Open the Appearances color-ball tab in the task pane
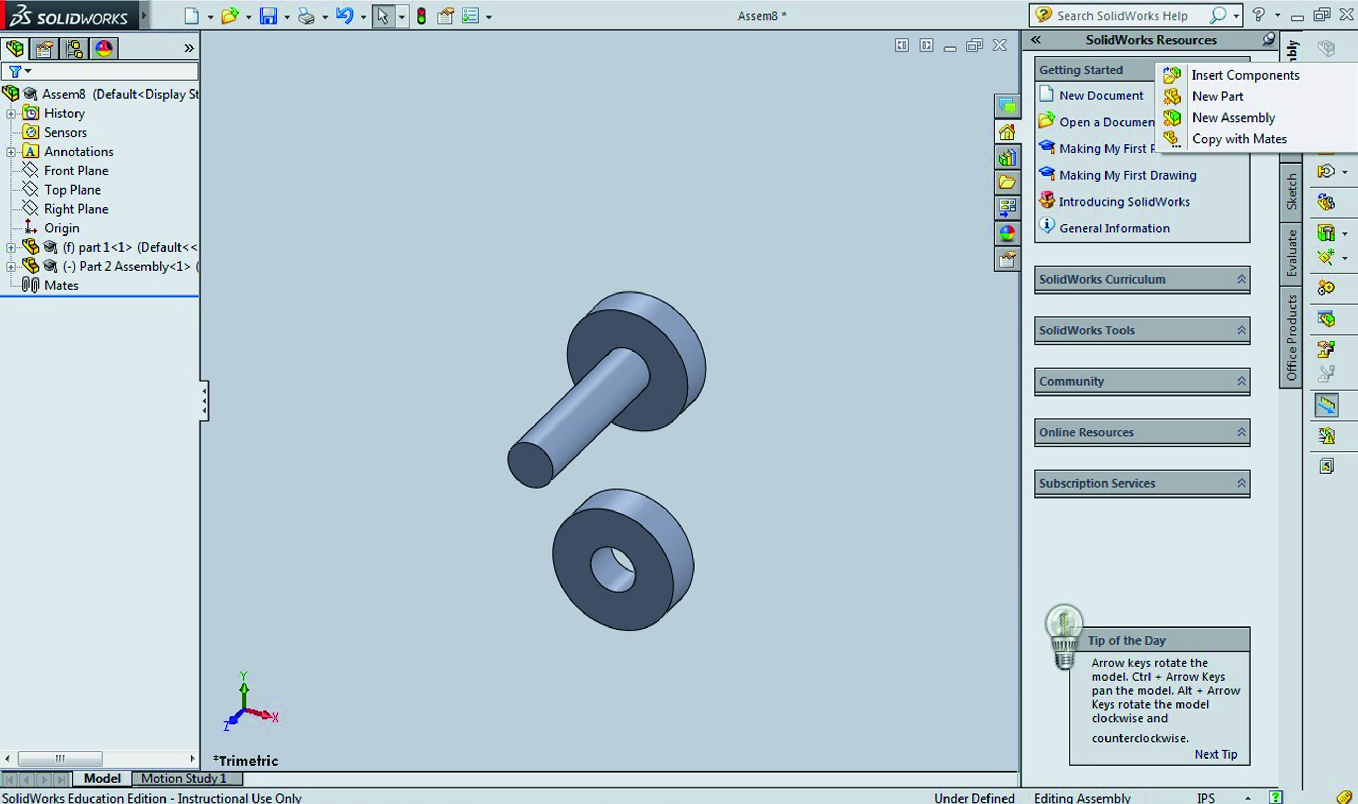The height and width of the screenshot is (804, 1358). (1007, 233)
